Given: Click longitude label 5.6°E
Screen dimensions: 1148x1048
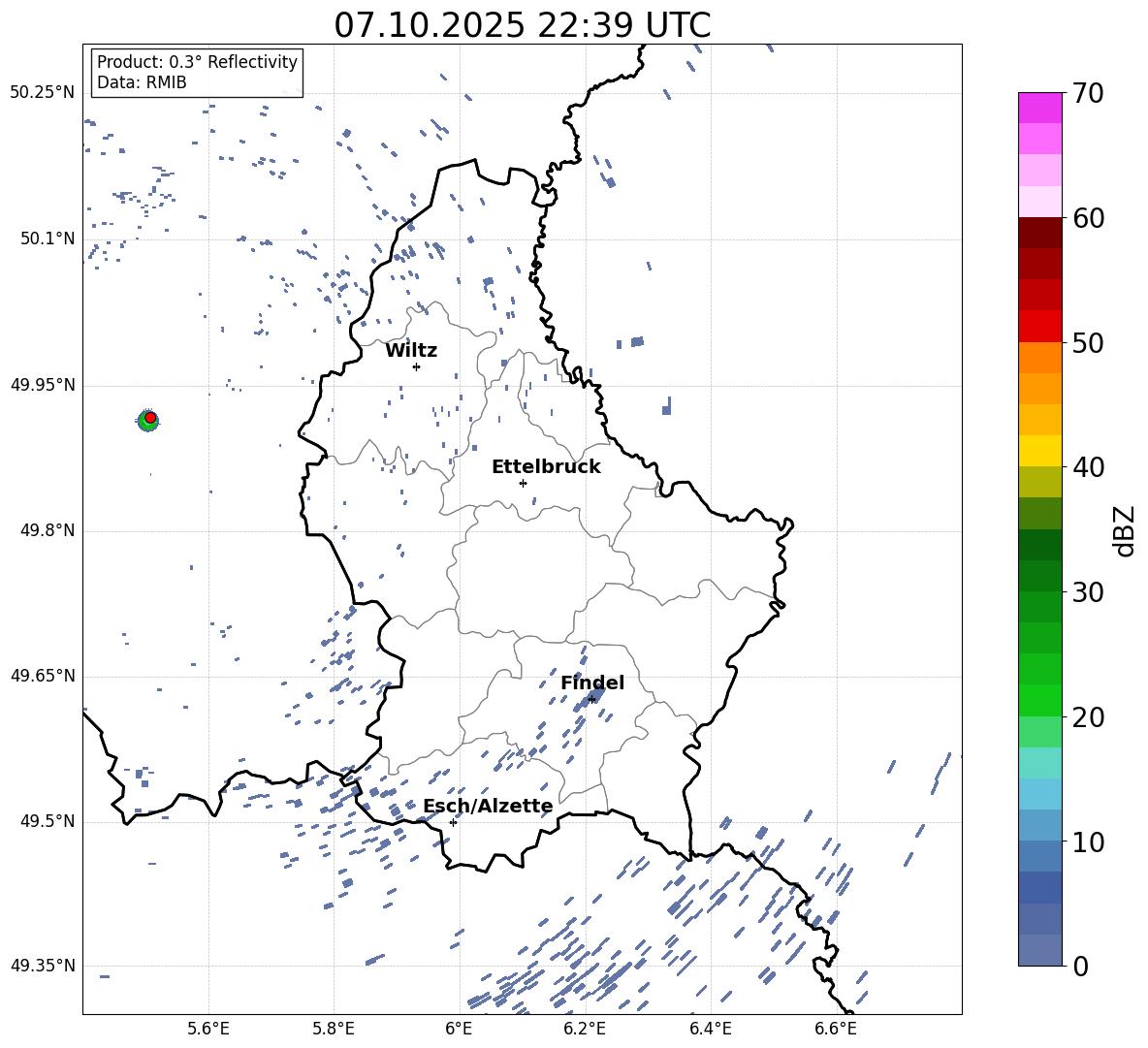Looking at the screenshot, I should coord(208,1029).
